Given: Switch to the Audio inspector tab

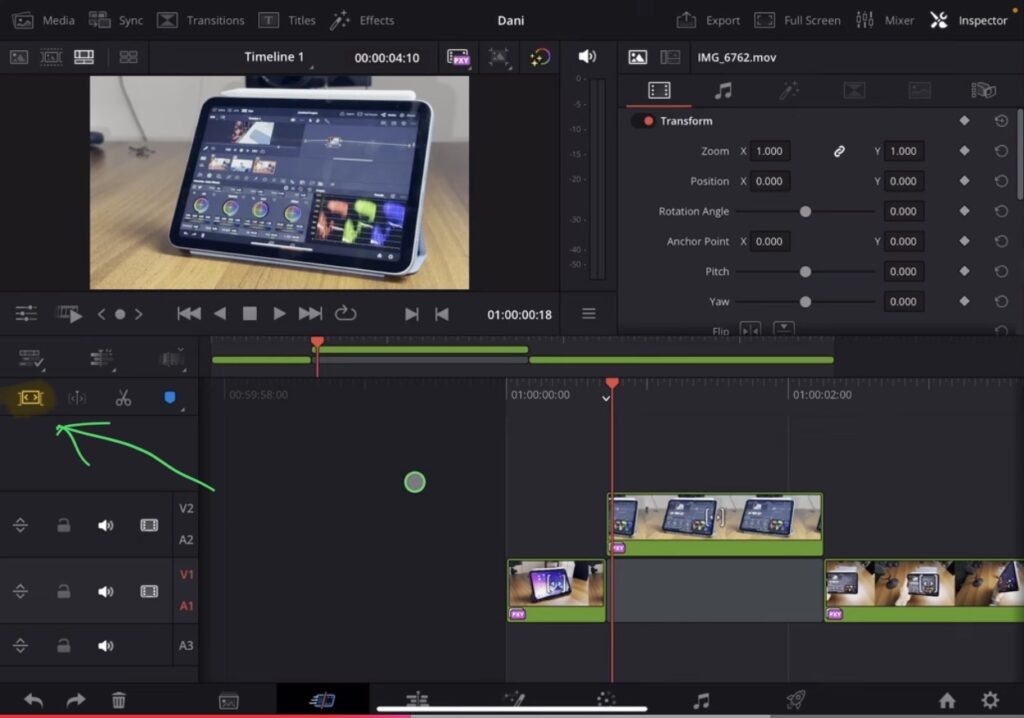Looking at the screenshot, I should (723, 91).
